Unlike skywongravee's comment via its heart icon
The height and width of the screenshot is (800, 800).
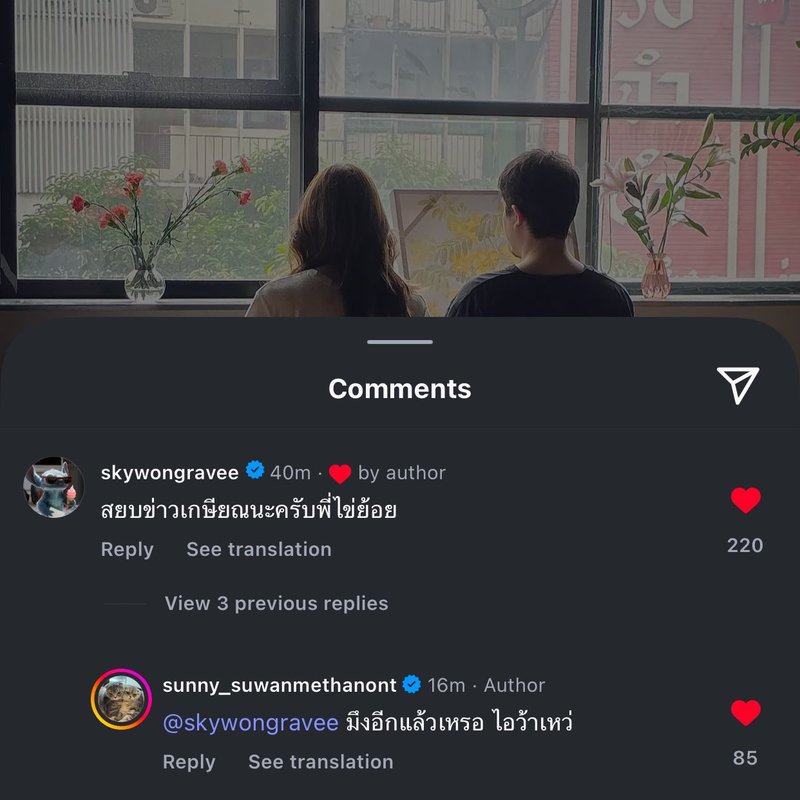(745, 500)
